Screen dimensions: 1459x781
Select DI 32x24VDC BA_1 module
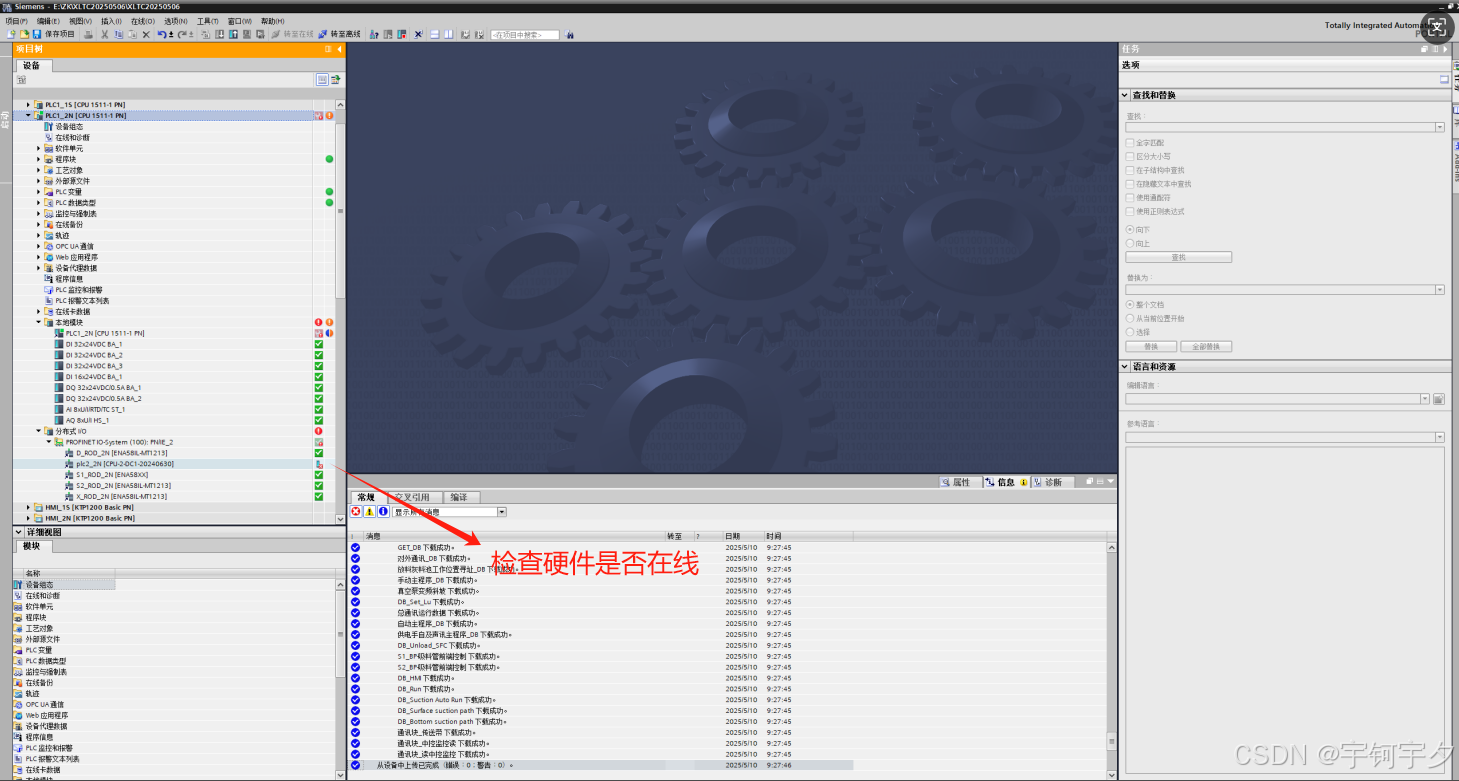pyautogui.click(x=94, y=344)
